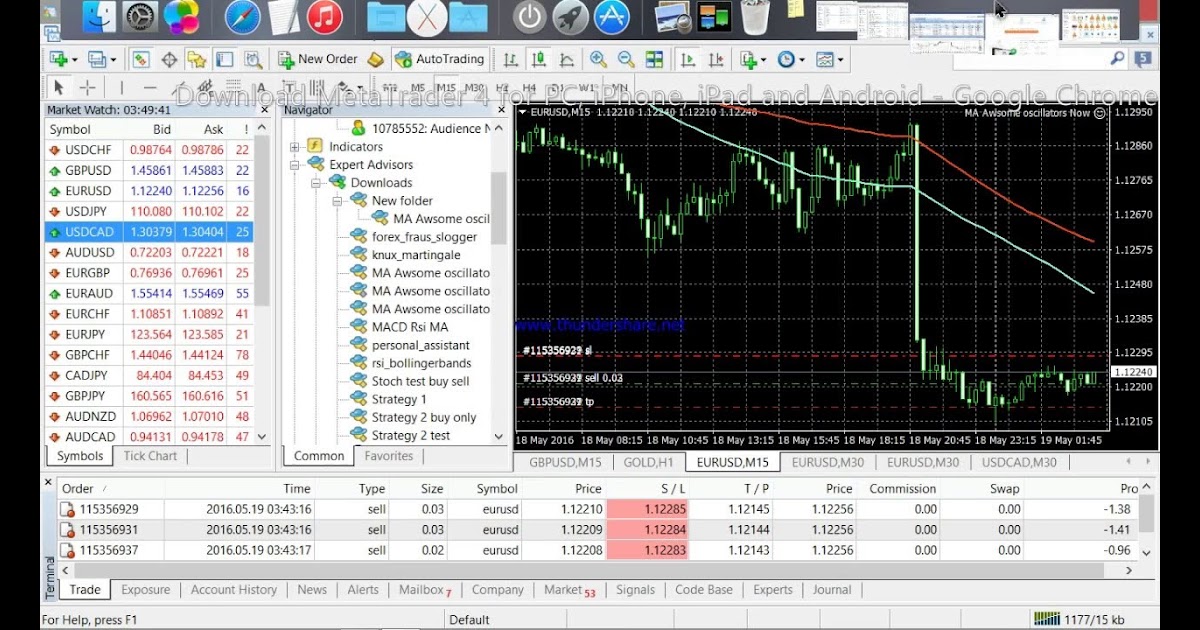
Task: Switch chart timeframe to M15
Action: click(446, 87)
